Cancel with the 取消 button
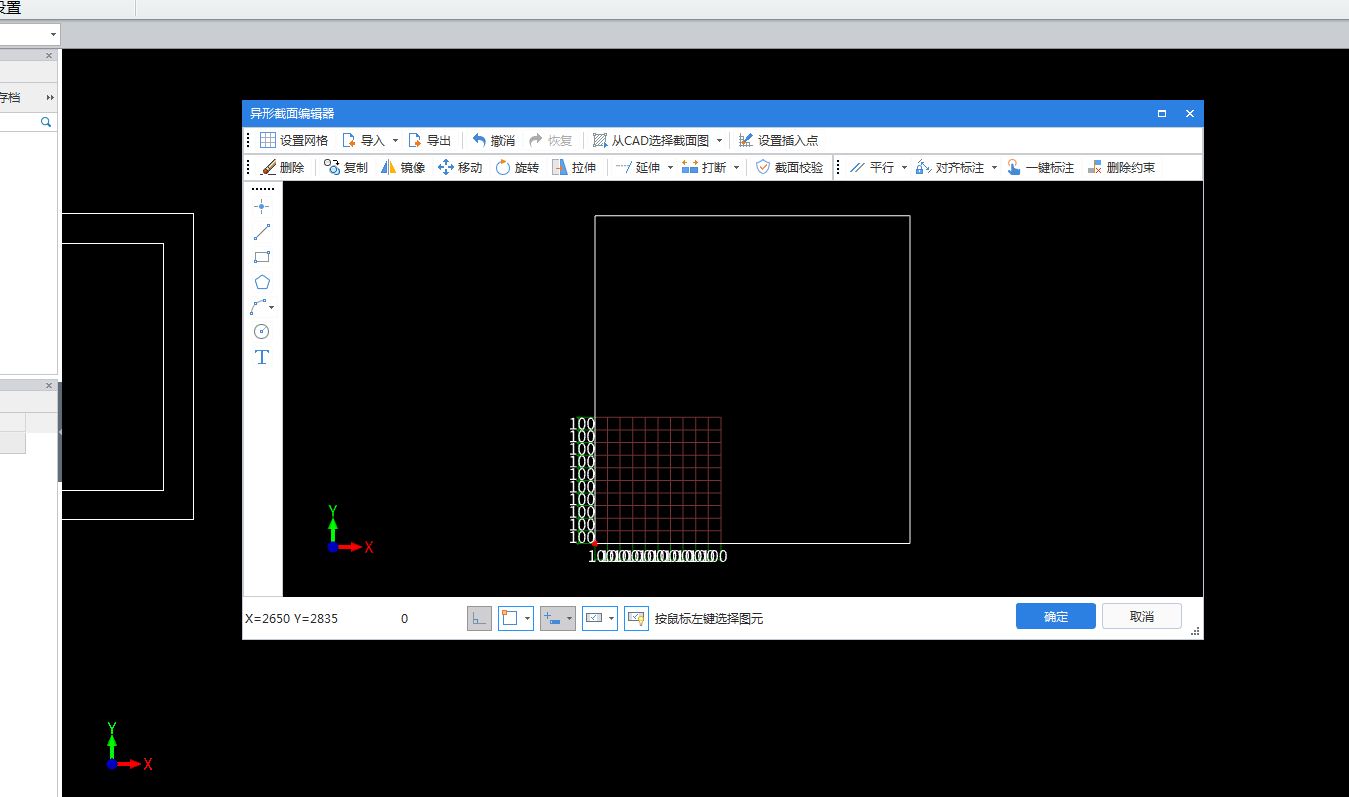Viewport: 1349px width, 797px height. coord(1142,616)
